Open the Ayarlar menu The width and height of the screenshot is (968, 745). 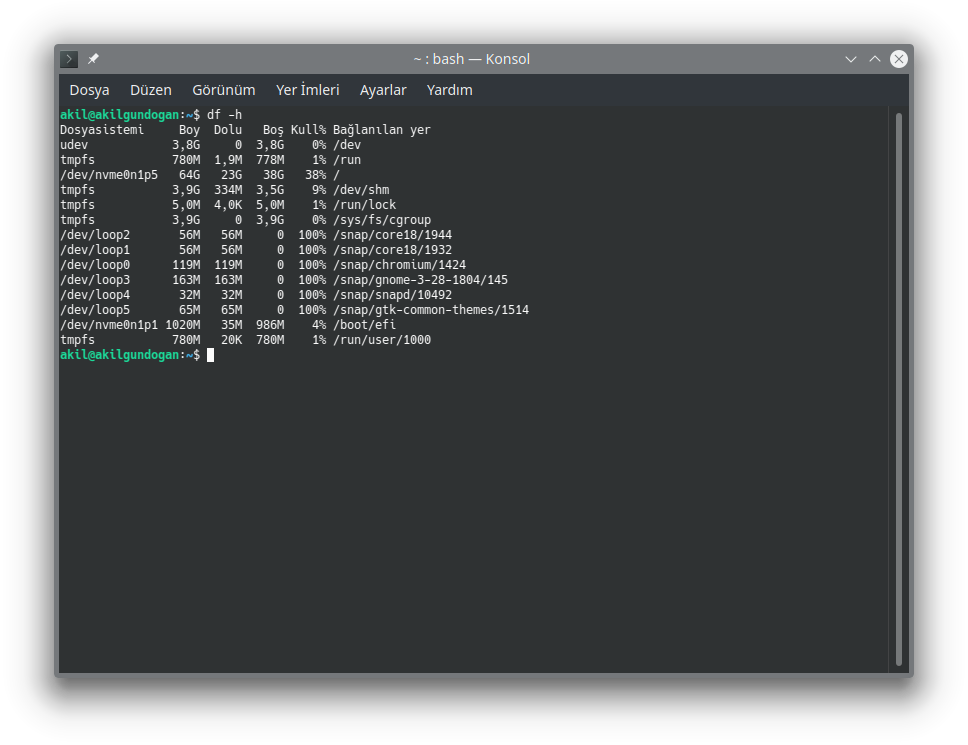pyautogui.click(x=383, y=90)
